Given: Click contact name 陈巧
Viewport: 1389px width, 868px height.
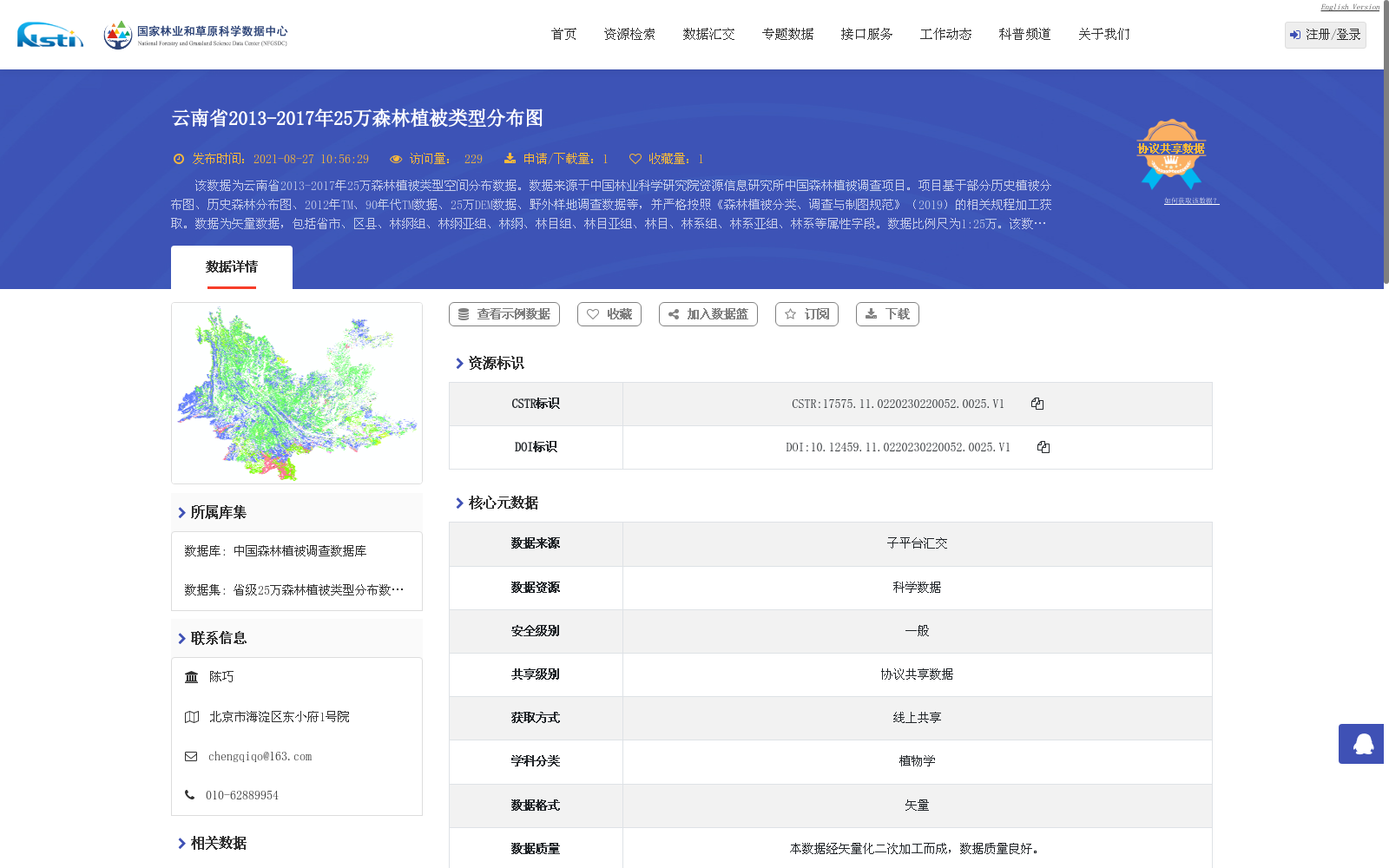Looking at the screenshot, I should [221, 677].
